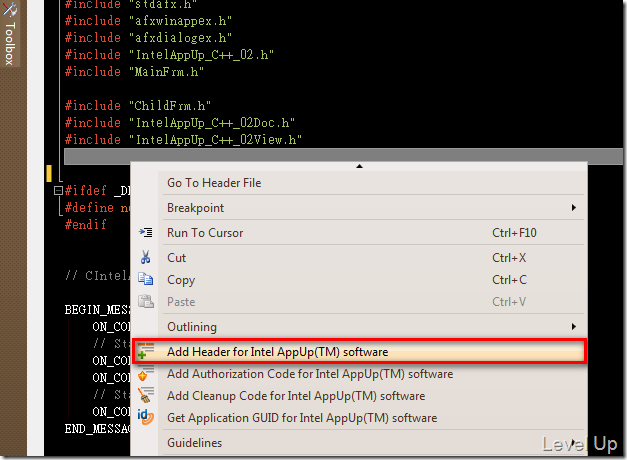627x460 pixels.
Task: Click the Paste clipboard icon
Action: (146, 301)
